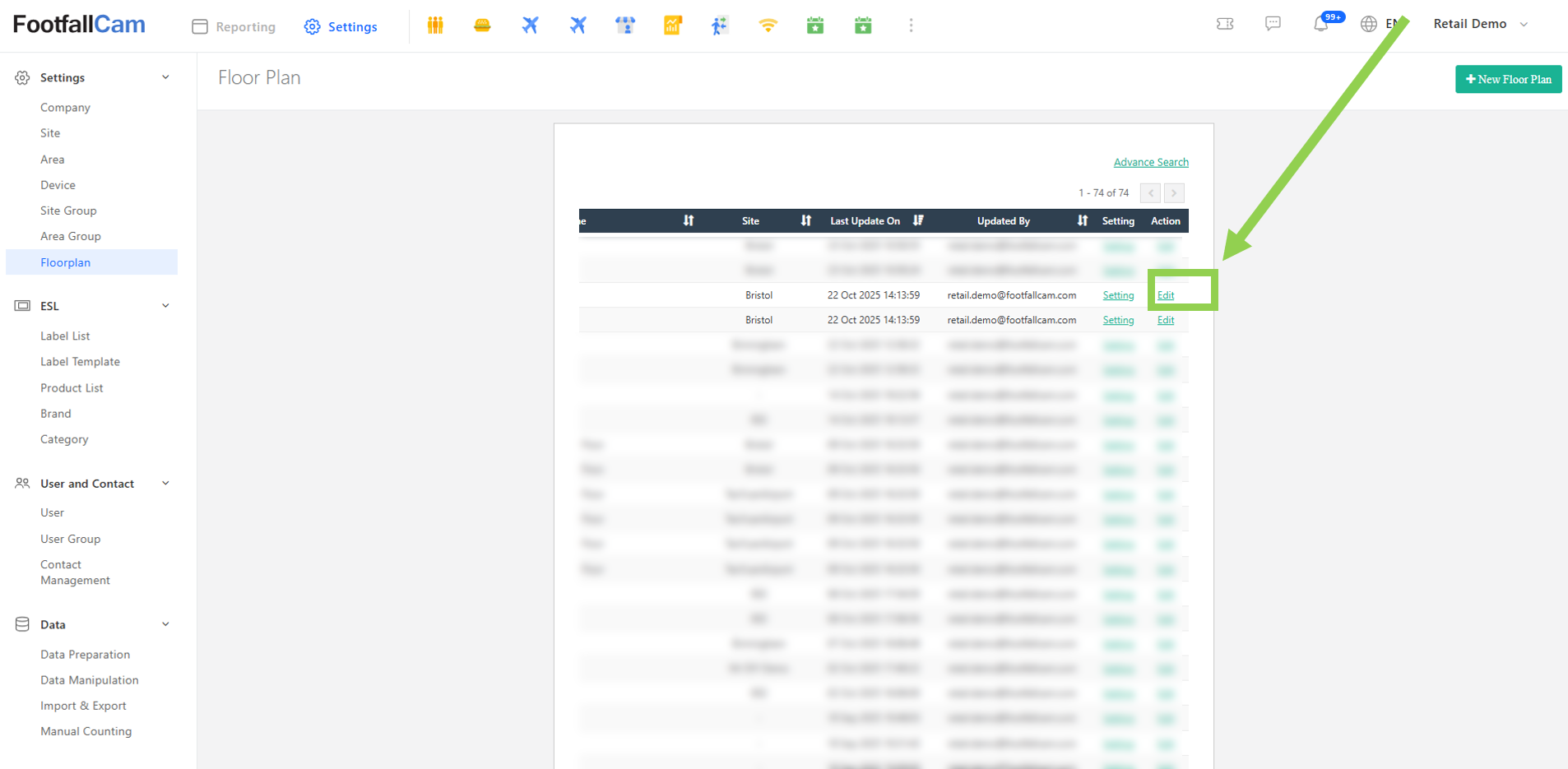Collapse the ESL sidebar section
Viewport: 1568px width, 769px height.
click(165, 306)
